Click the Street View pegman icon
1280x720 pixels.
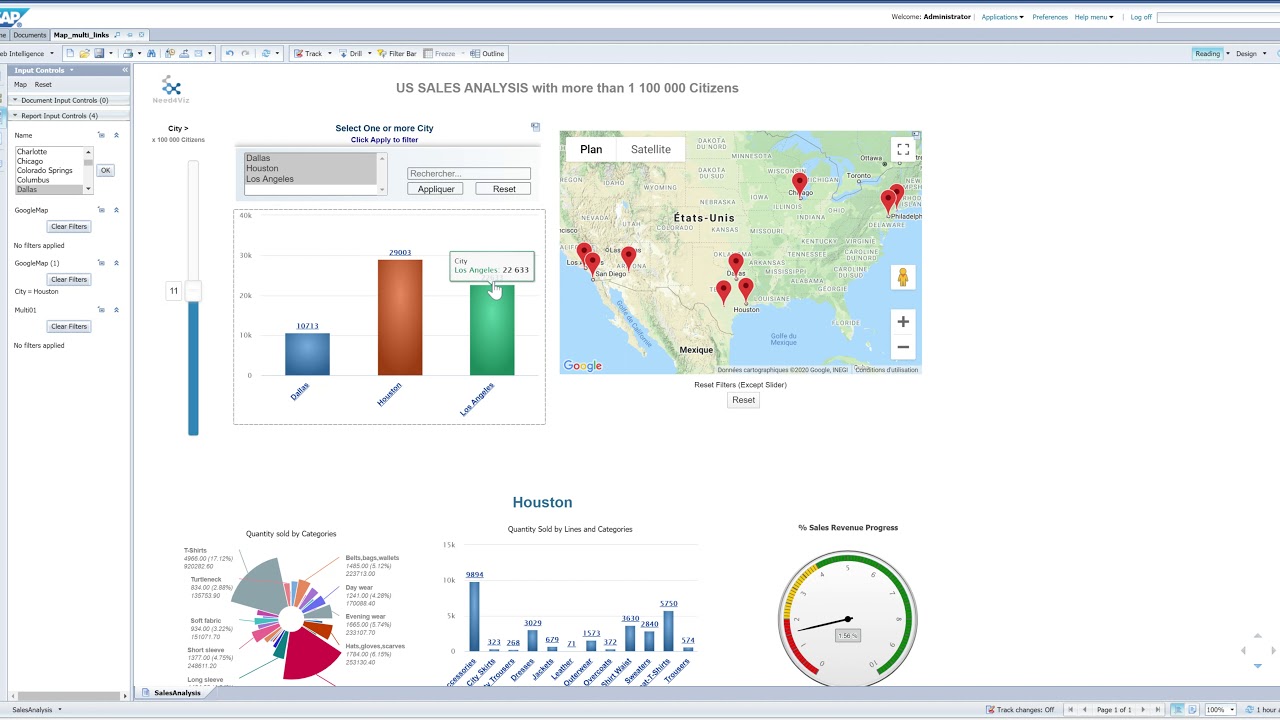[902, 277]
